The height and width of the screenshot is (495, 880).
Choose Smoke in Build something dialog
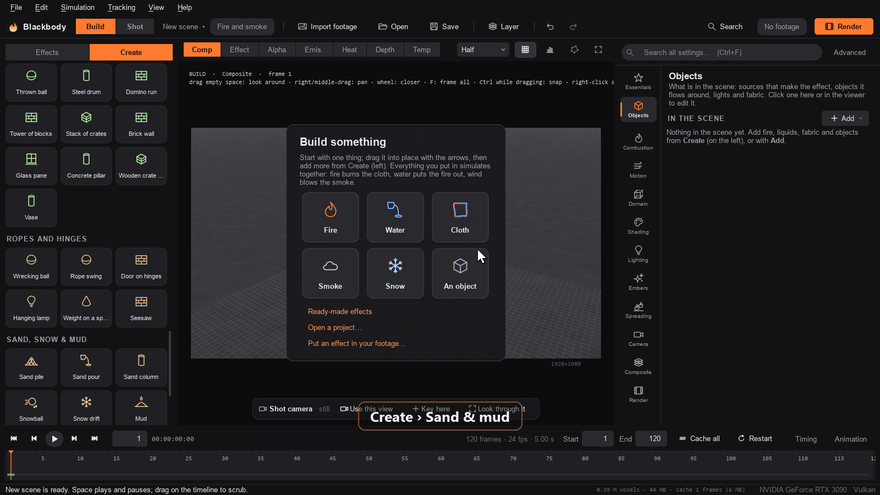click(x=330, y=273)
